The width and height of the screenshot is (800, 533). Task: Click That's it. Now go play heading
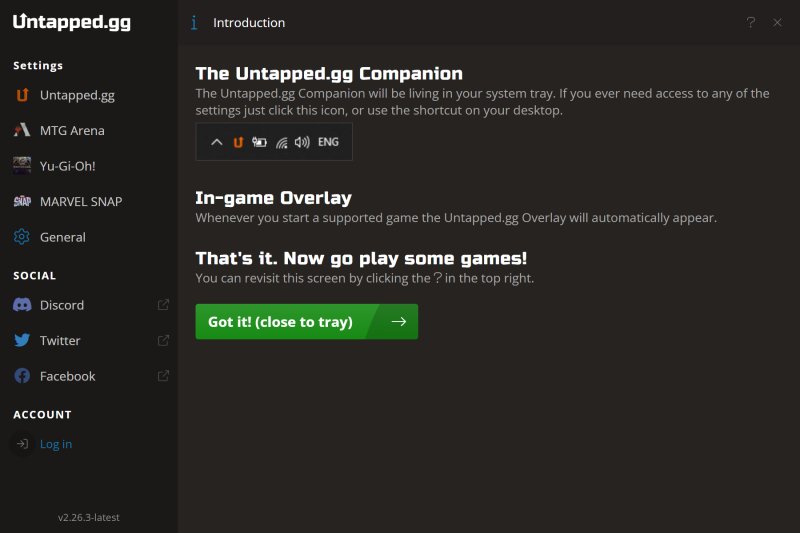(x=361, y=259)
